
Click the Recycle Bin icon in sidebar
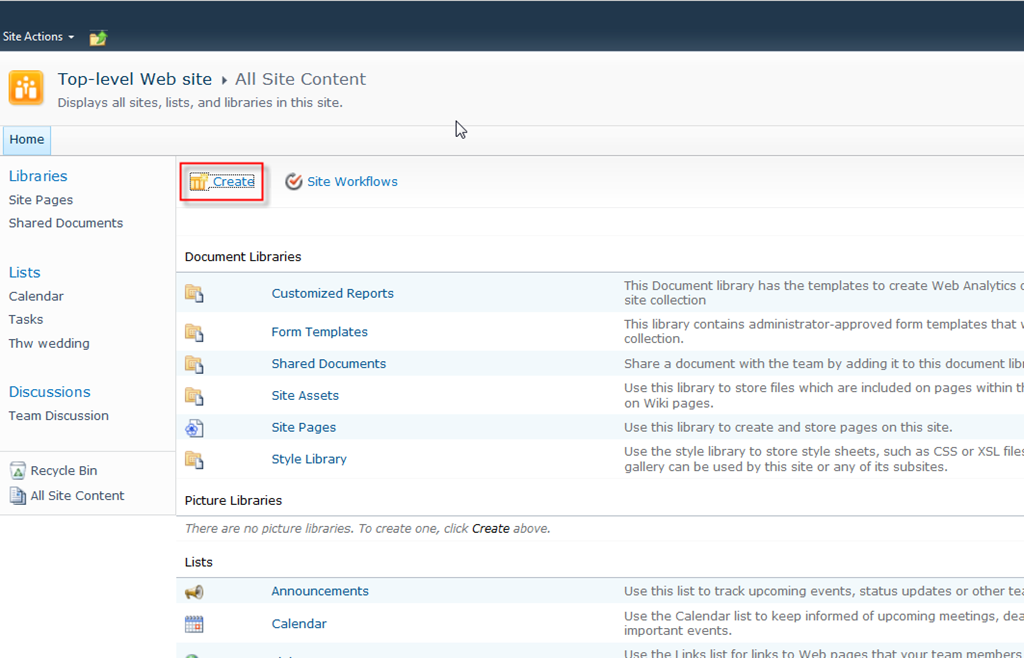pyautogui.click(x=18, y=471)
